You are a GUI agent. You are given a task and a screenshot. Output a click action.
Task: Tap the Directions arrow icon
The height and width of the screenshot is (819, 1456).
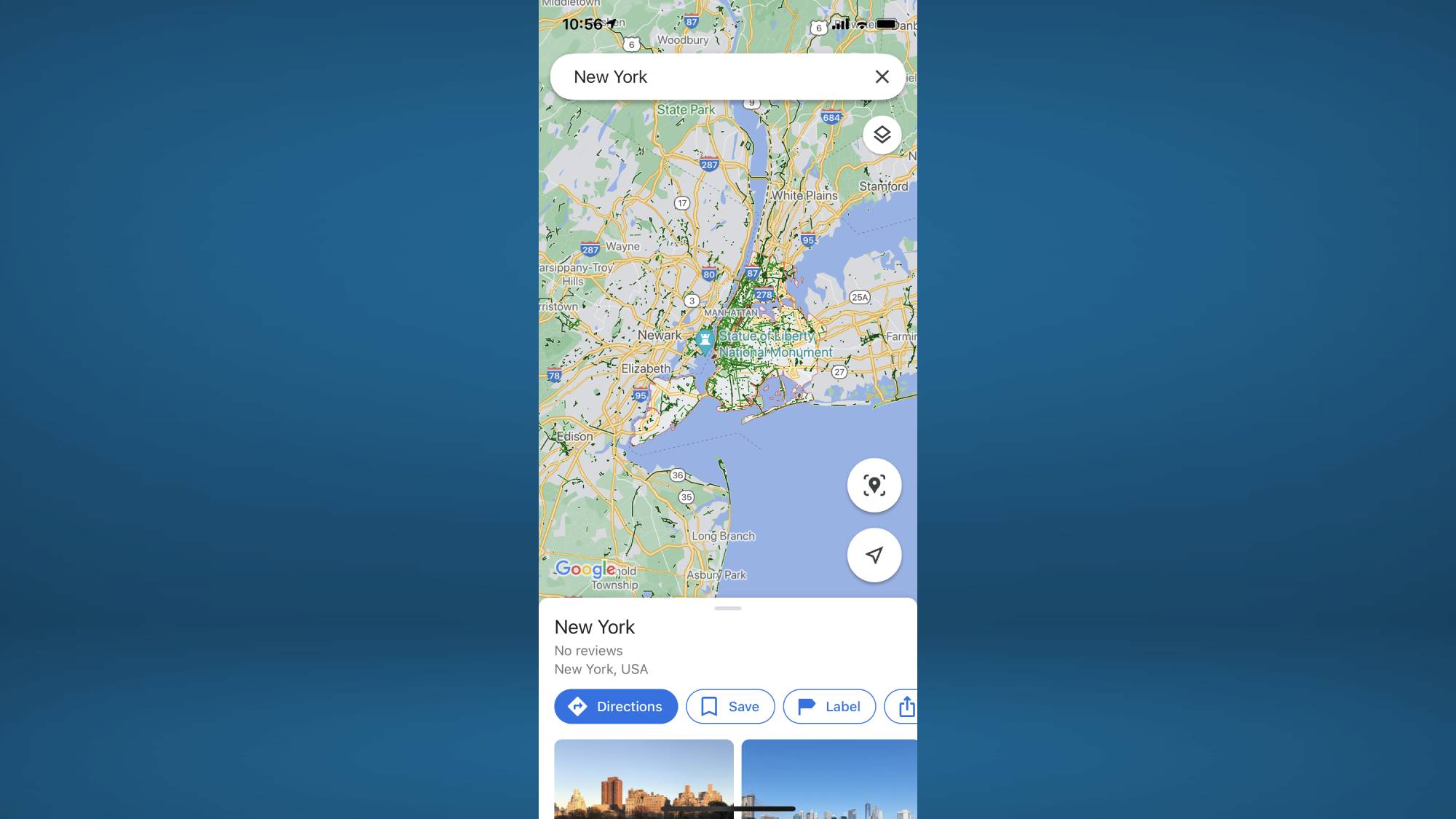pyautogui.click(x=577, y=706)
